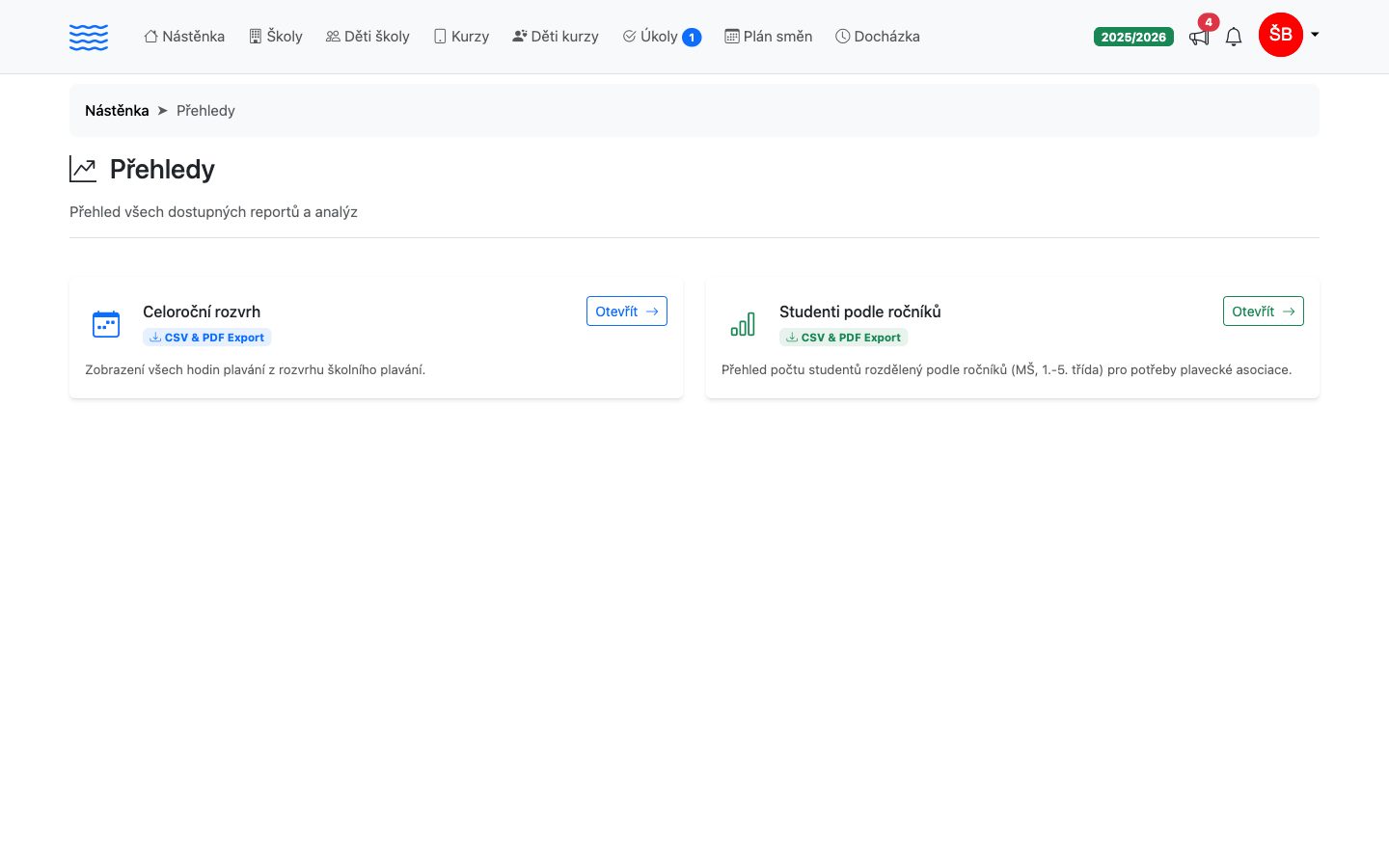Open the Studenti podle ročníků report
Image resolution: width=1389 pixels, height=868 pixels.
click(1264, 311)
